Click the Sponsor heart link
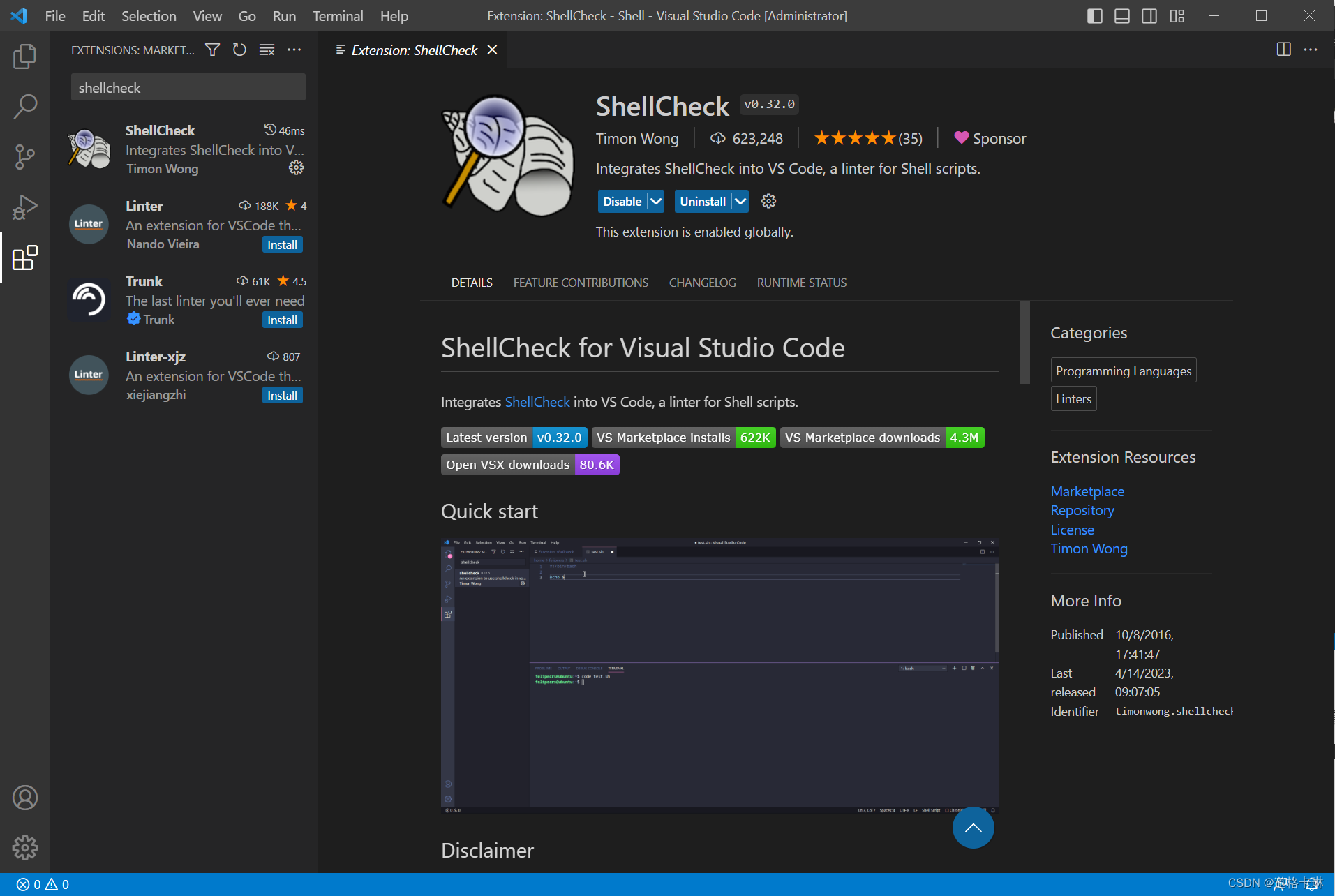The height and width of the screenshot is (896, 1335). (x=990, y=138)
